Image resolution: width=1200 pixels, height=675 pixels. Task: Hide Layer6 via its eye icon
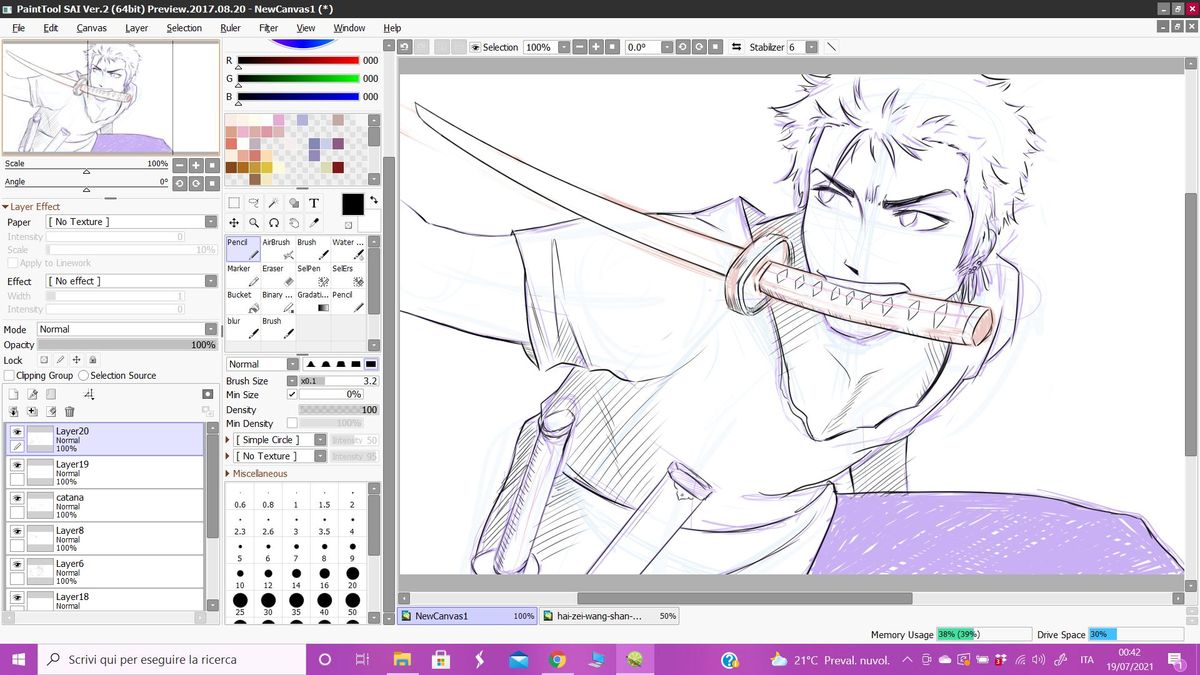[x=17, y=564]
